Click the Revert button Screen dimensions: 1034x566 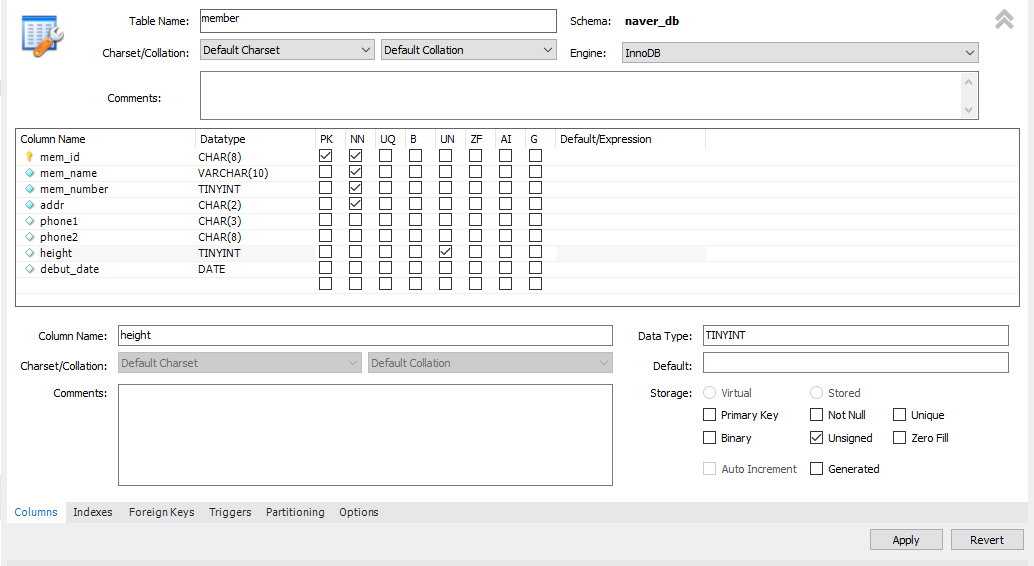tap(987, 540)
